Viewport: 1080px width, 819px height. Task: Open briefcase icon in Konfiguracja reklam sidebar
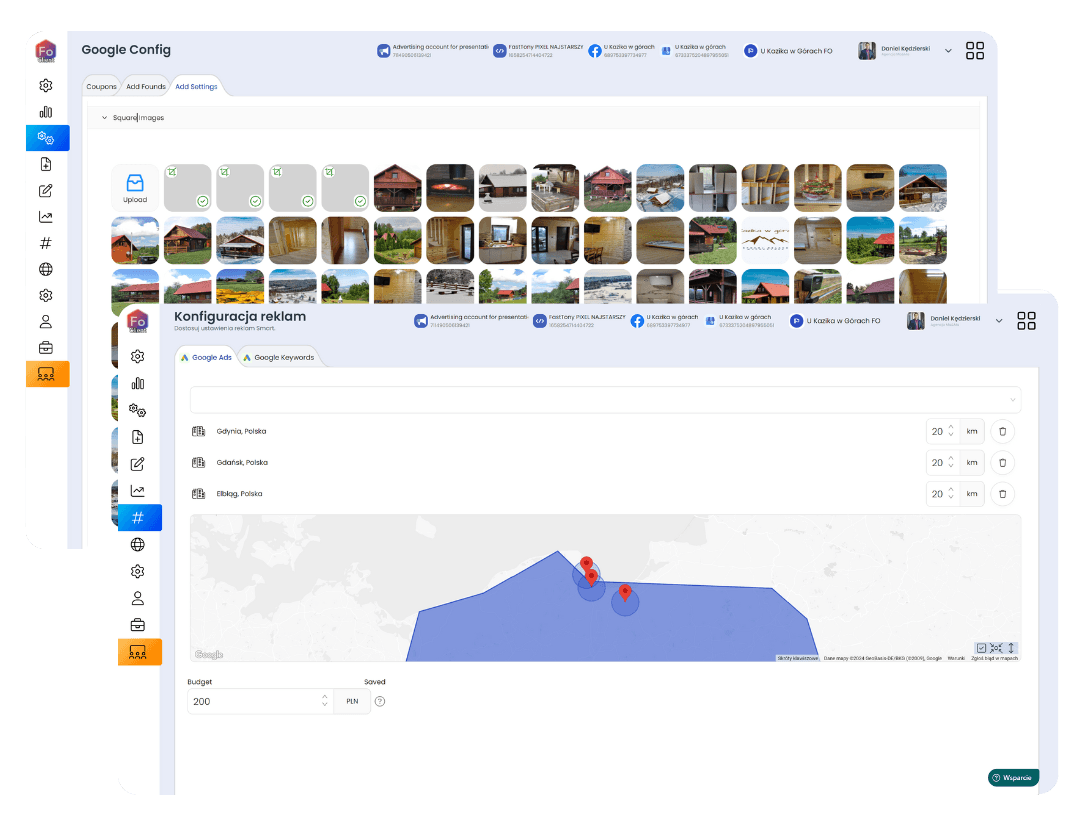pos(138,625)
